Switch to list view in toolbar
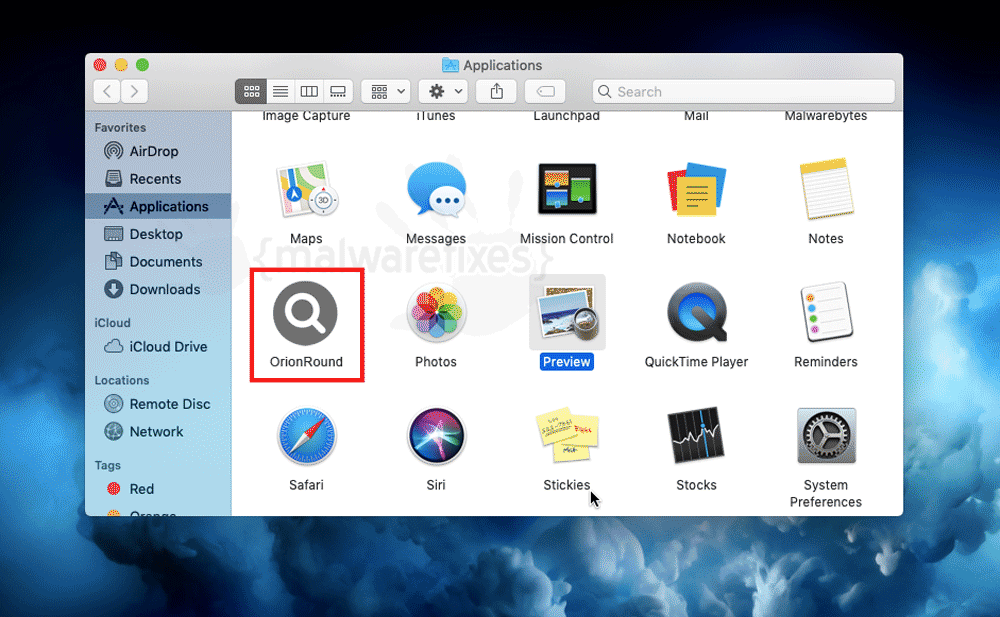This screenshot has height=617, width=1000. click(280, 91)
